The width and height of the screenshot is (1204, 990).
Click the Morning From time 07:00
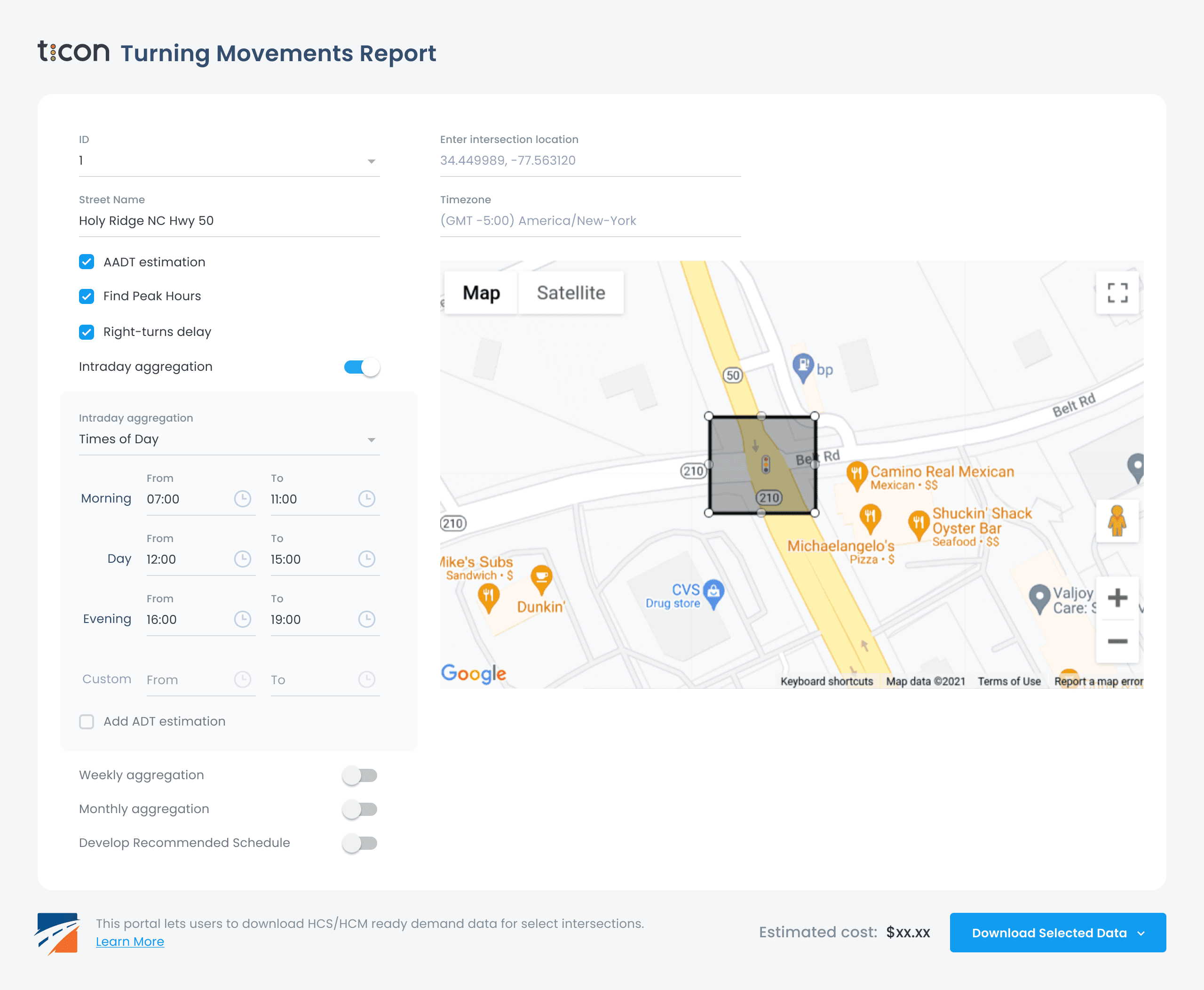(163, 499)
